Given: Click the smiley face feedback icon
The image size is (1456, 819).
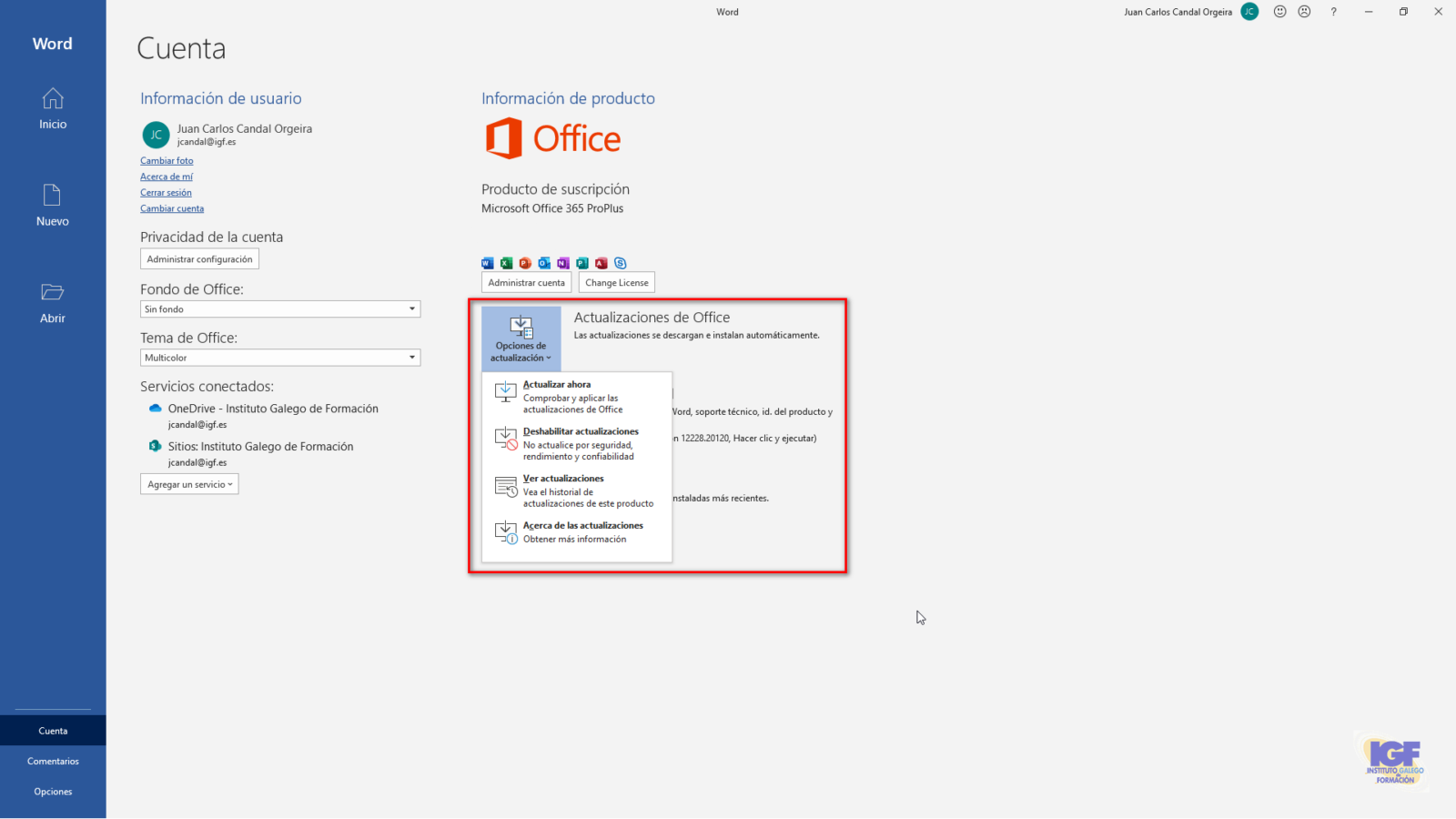Looking at the screenshot, I should point(1279,12).
